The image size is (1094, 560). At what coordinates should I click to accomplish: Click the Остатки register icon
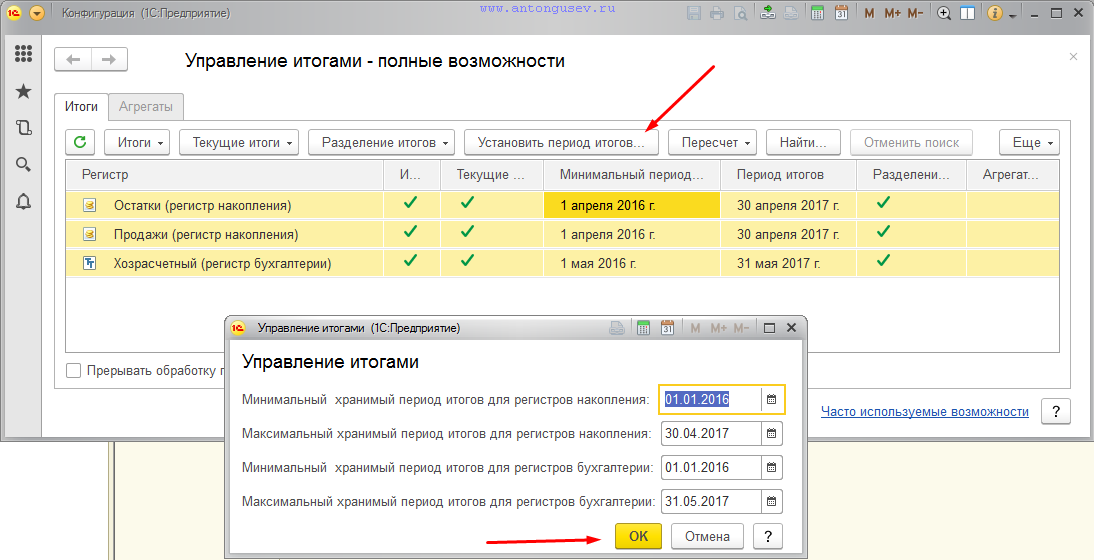[x=89, y=205]
